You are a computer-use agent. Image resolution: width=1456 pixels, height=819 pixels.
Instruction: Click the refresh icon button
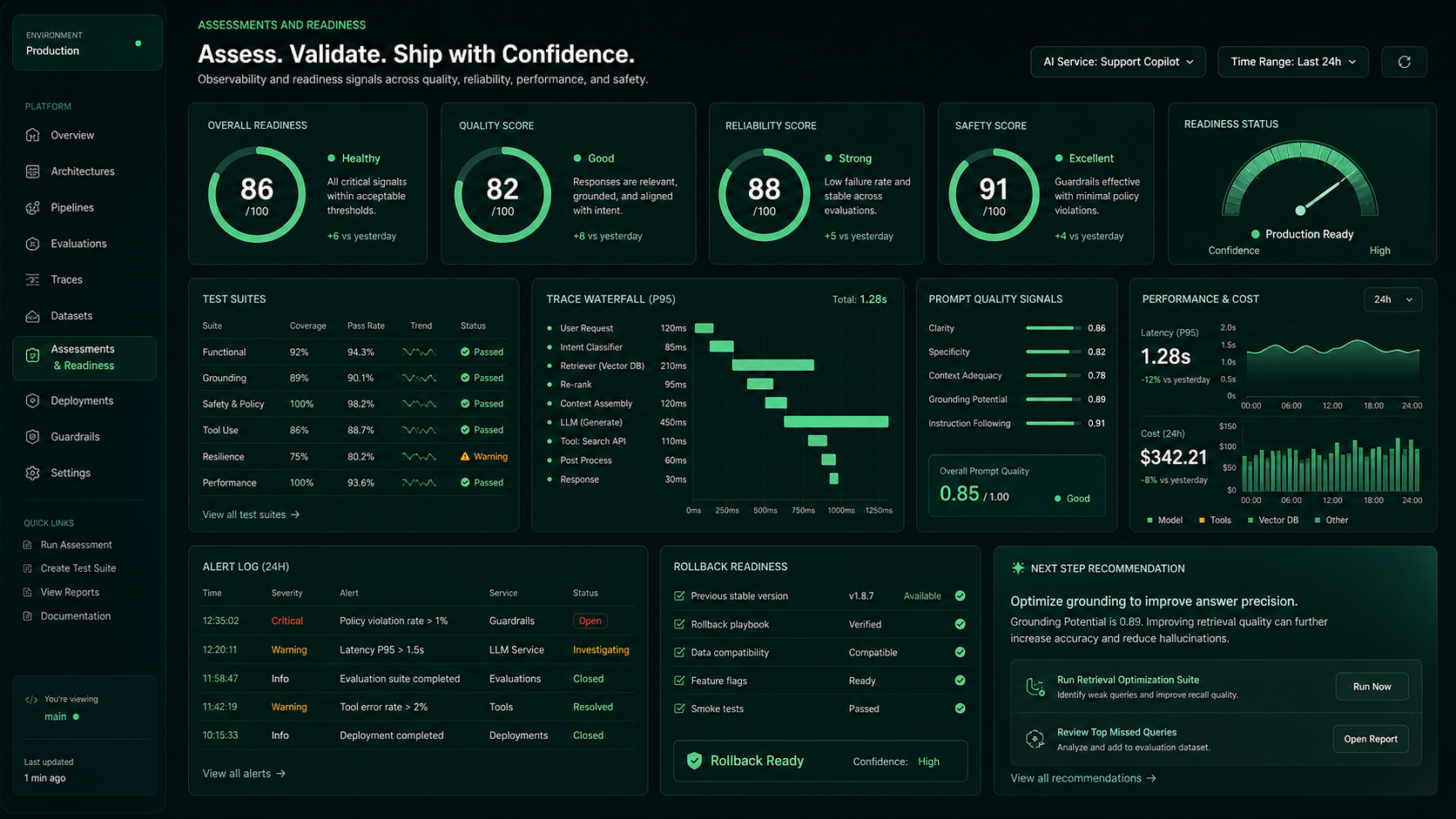pos(1404,62)
